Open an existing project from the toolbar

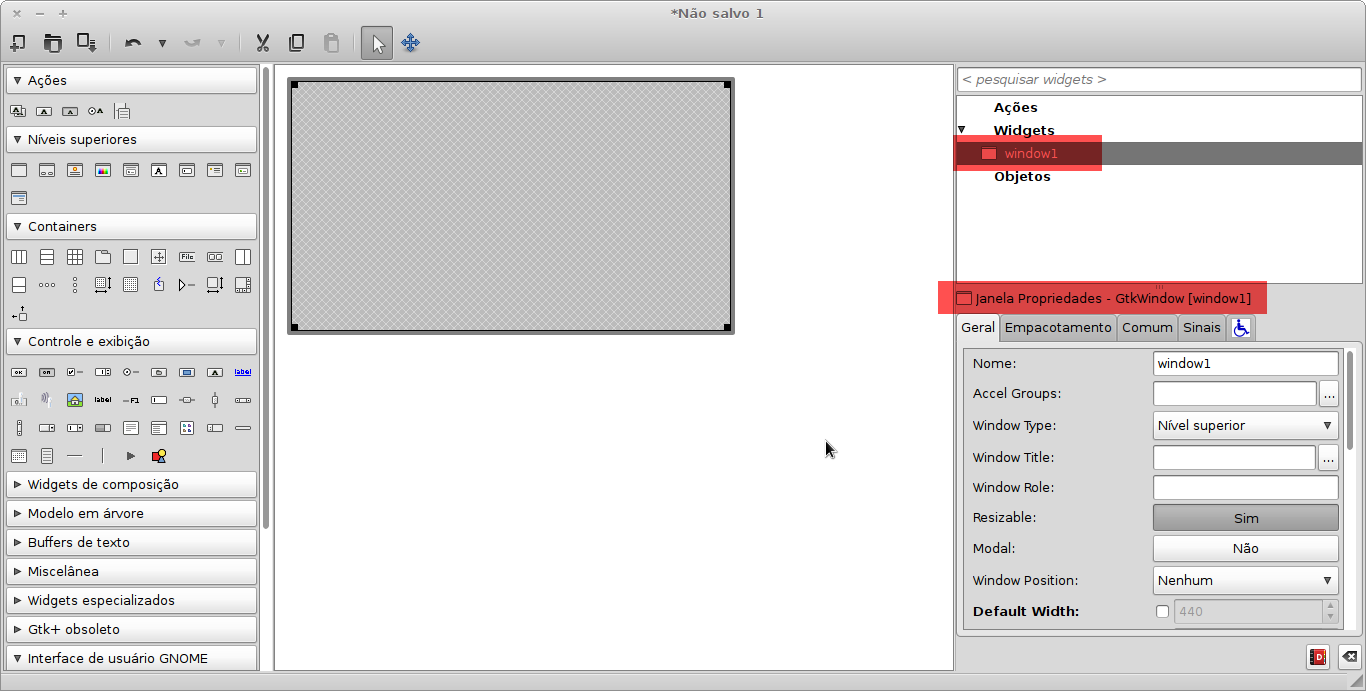53,43
